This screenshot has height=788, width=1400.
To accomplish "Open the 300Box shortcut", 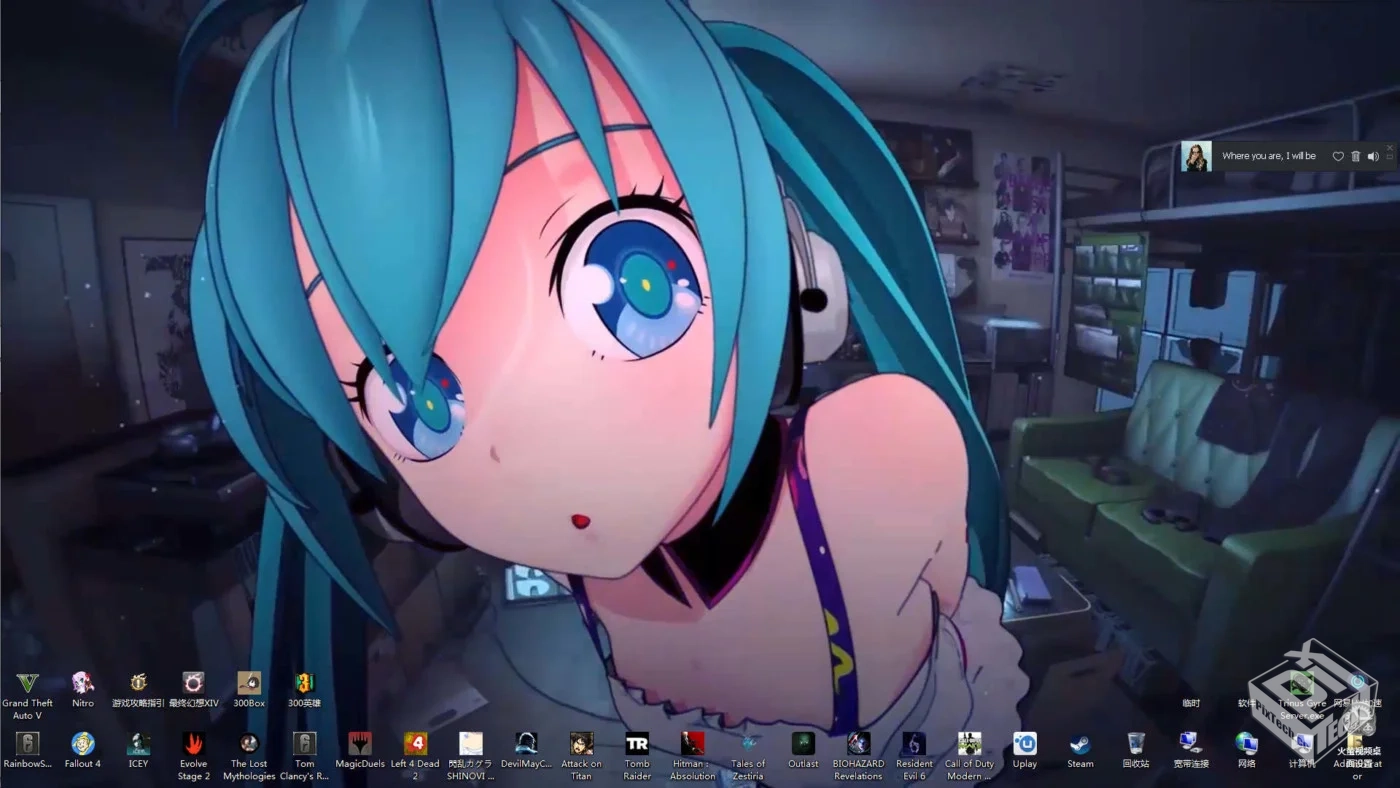I will 249,684.
